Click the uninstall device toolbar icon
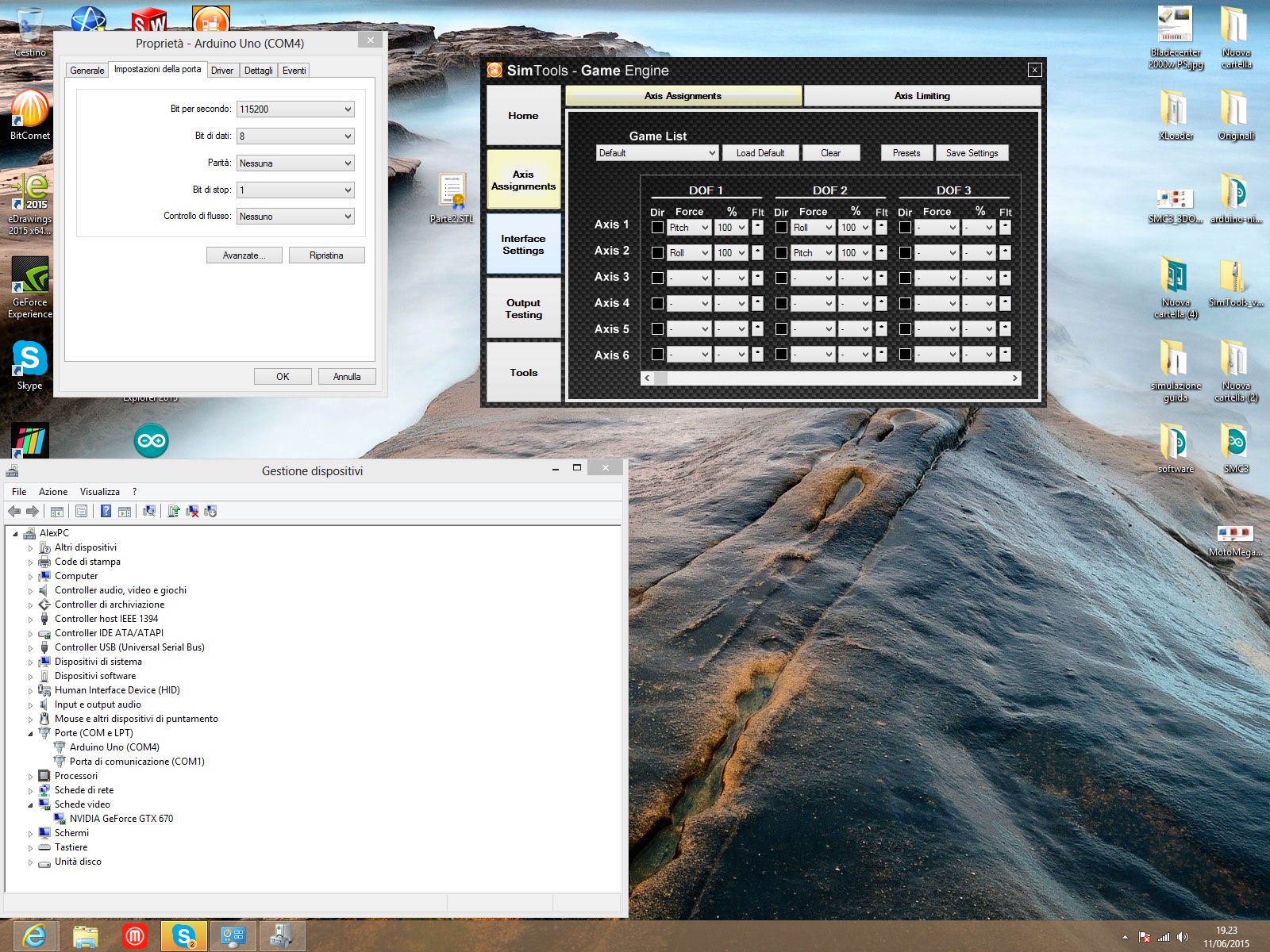 (192, 512)
